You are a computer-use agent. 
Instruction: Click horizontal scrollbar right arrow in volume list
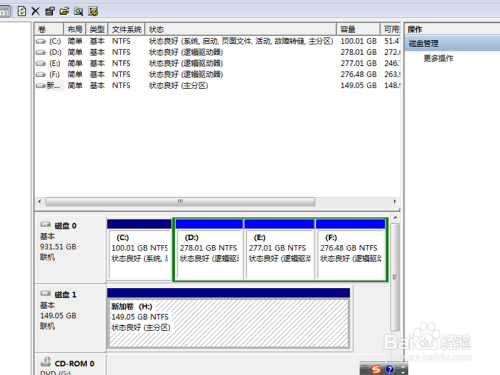click(x=395, y=201)
